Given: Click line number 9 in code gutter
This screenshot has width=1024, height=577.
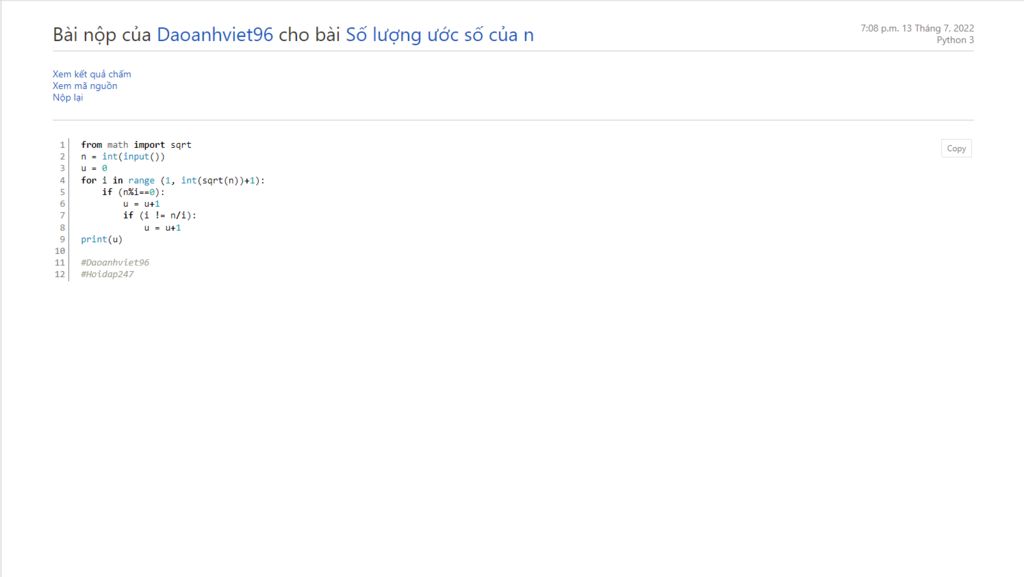Looking at the screenshot, I should point(62,239).
